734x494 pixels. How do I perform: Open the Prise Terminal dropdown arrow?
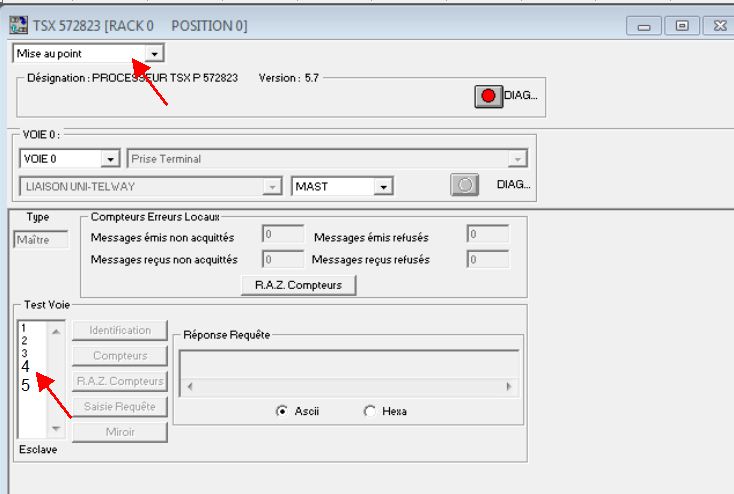[x=517, y=159]
